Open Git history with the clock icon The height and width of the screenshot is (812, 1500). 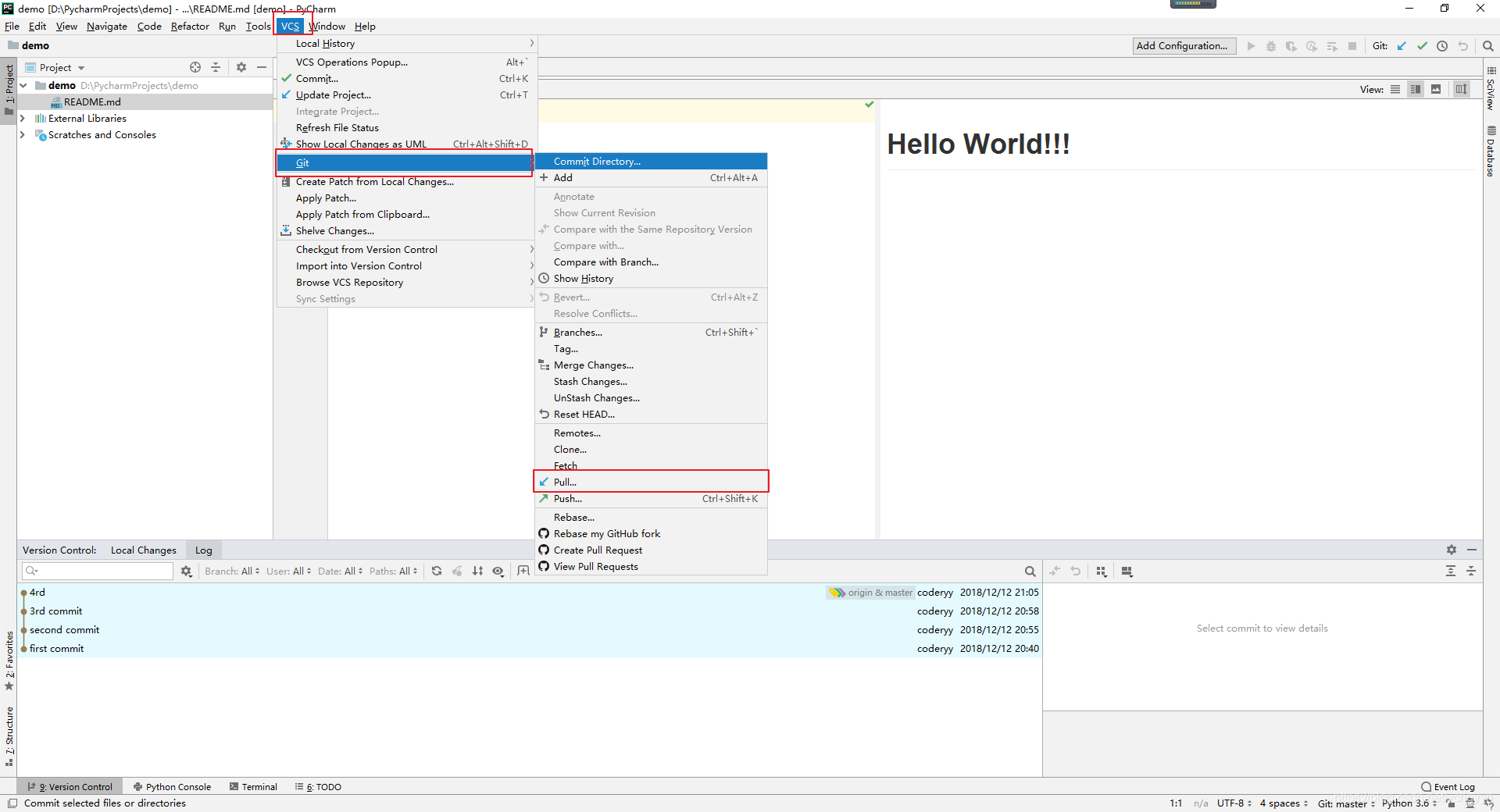coord(1442,46)
